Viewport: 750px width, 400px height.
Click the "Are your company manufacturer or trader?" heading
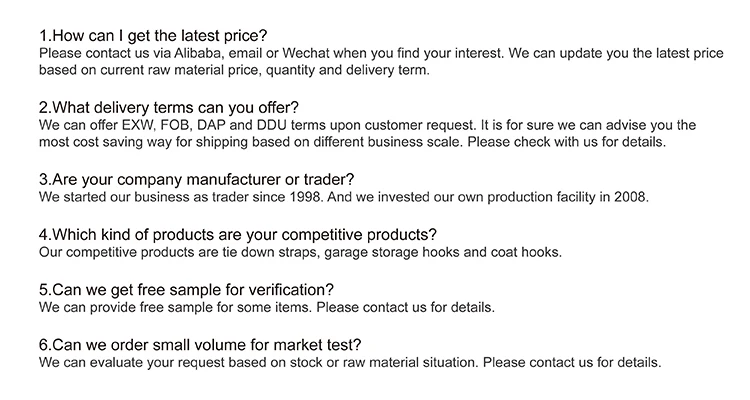point(190,180)
